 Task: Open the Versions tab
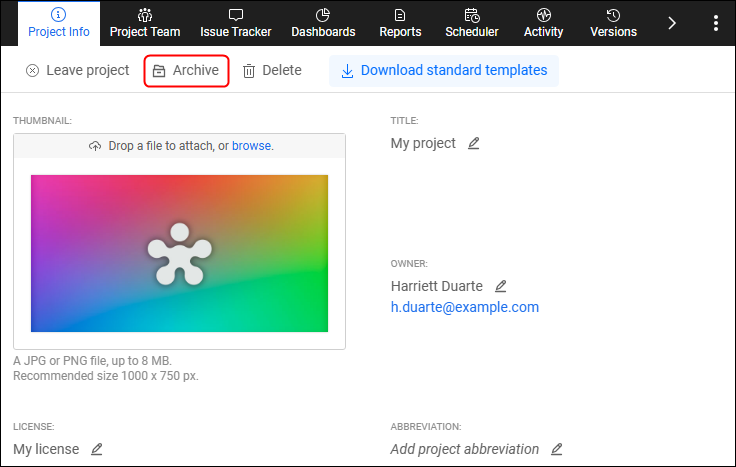coord(613,23)
